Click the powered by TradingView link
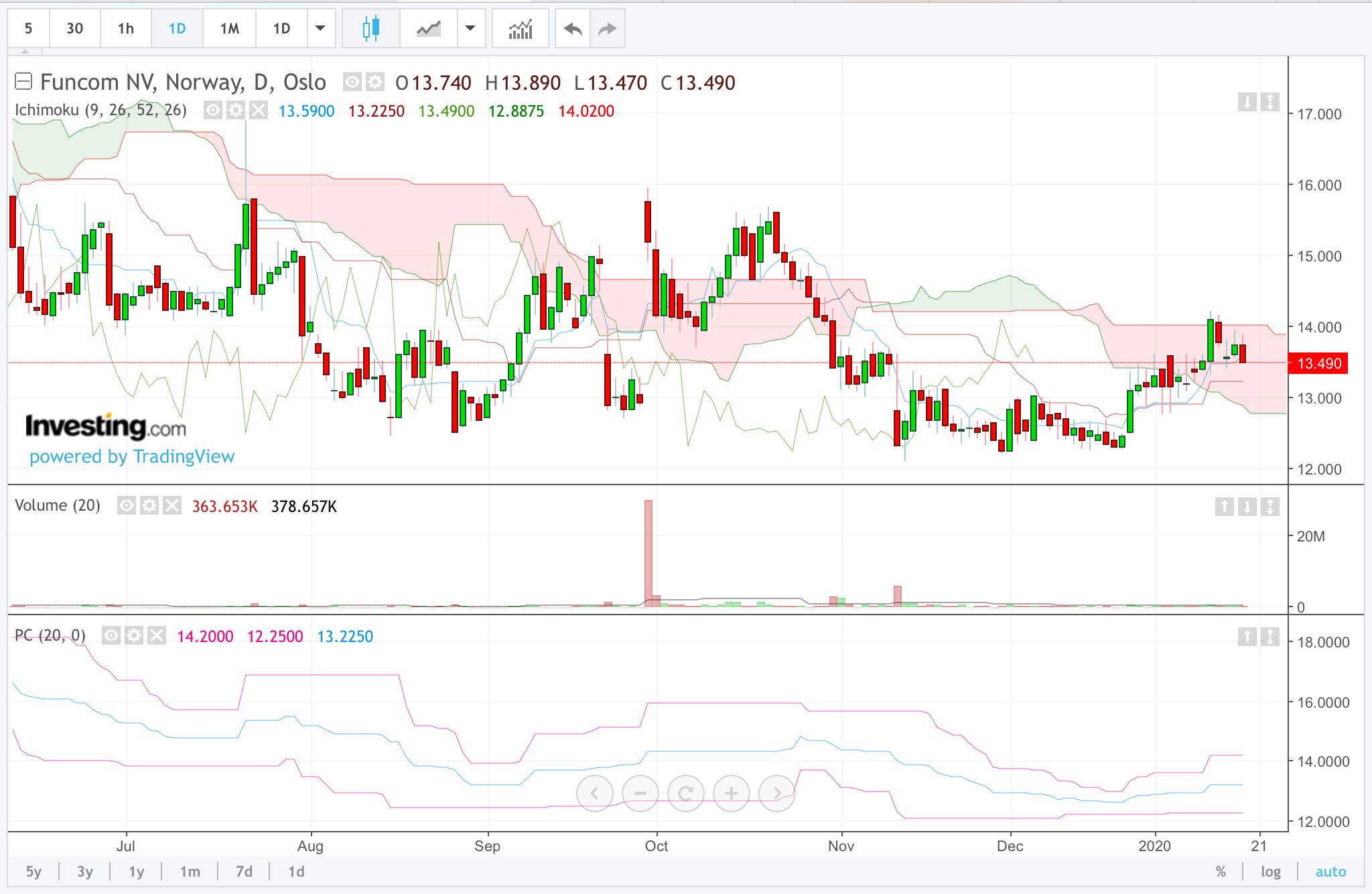Viewport: 1372px width, 894px height. [132, 456]
